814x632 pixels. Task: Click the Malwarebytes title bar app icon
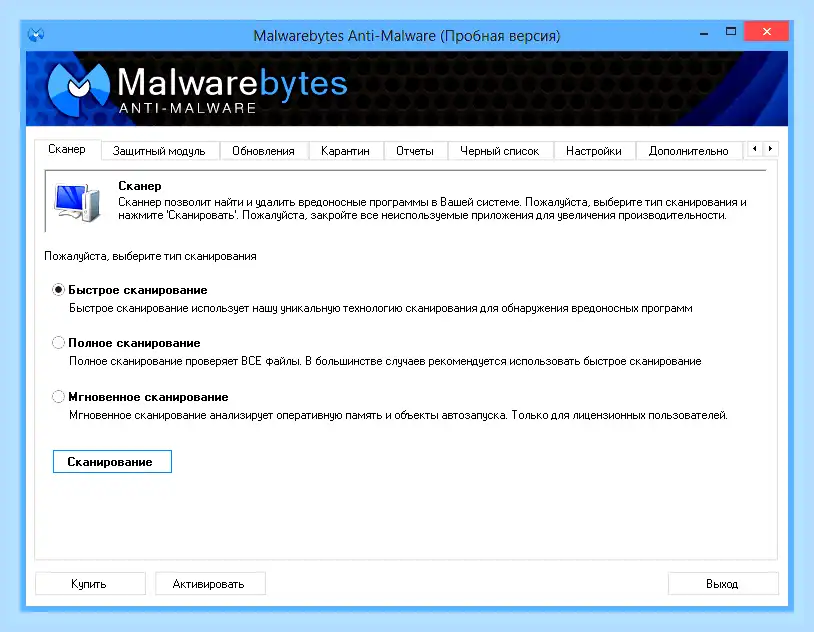pos(36,35)
